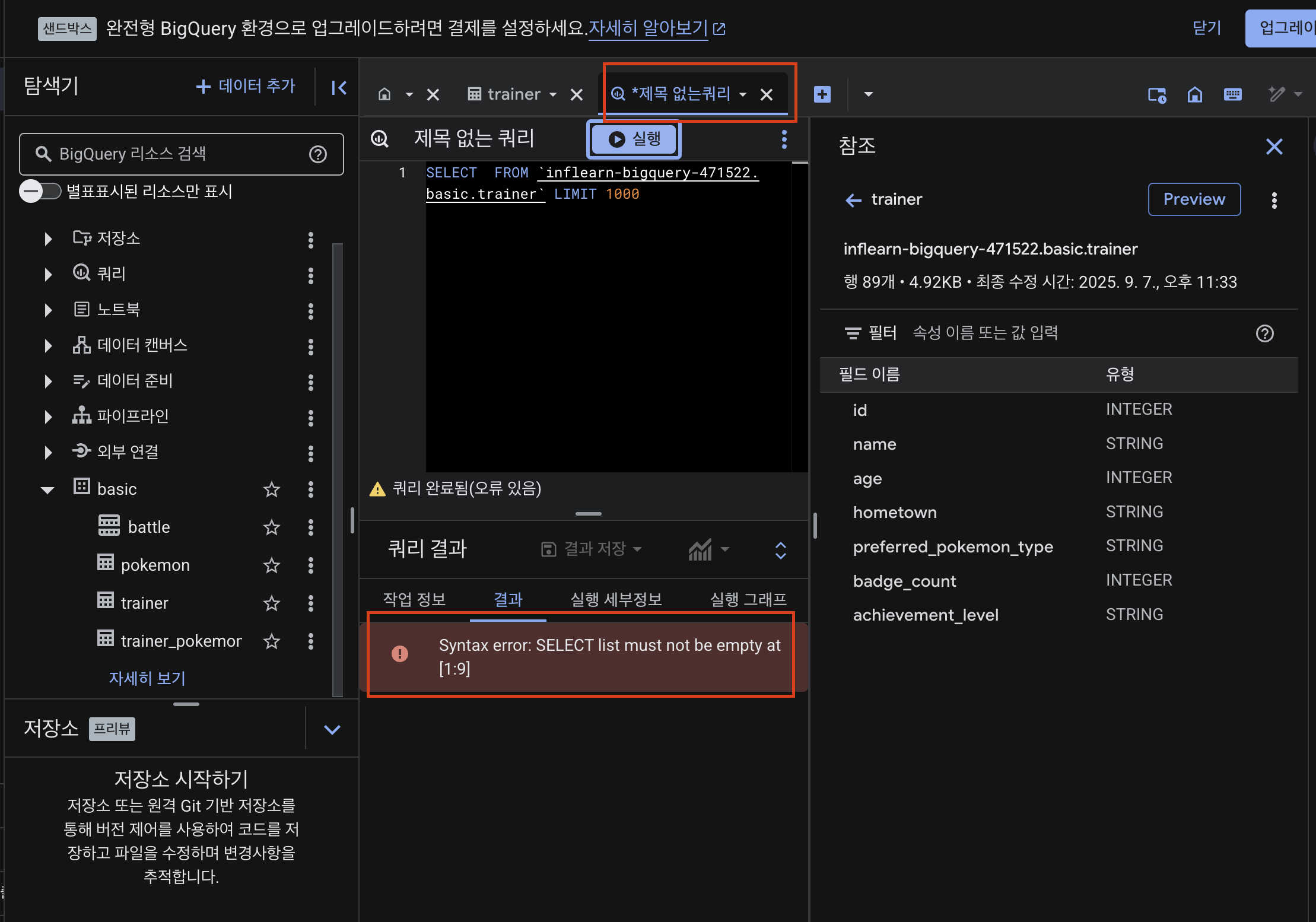Viewport: 1316px width, 922px height.
Task: Click 자세히 보기 under basic dataset
Action: pyautogui.click(x=147, y=678)
